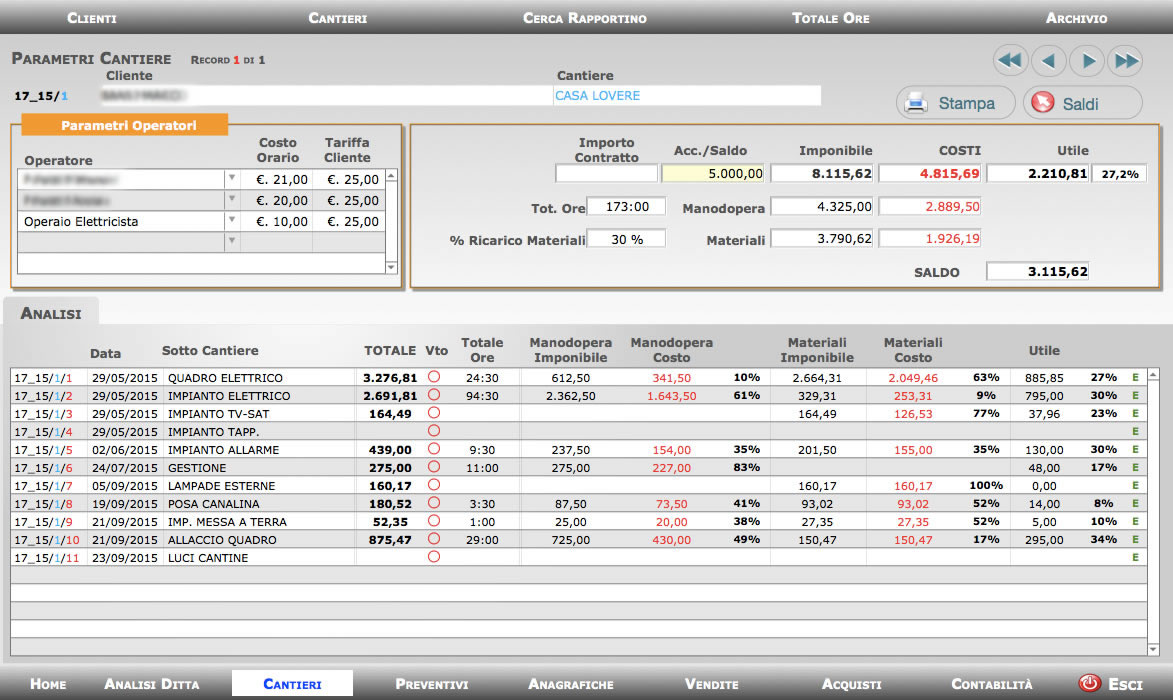
Task: Toggle Vto circle for IMPIANTO ALLARME
Action: click(434, 450)
